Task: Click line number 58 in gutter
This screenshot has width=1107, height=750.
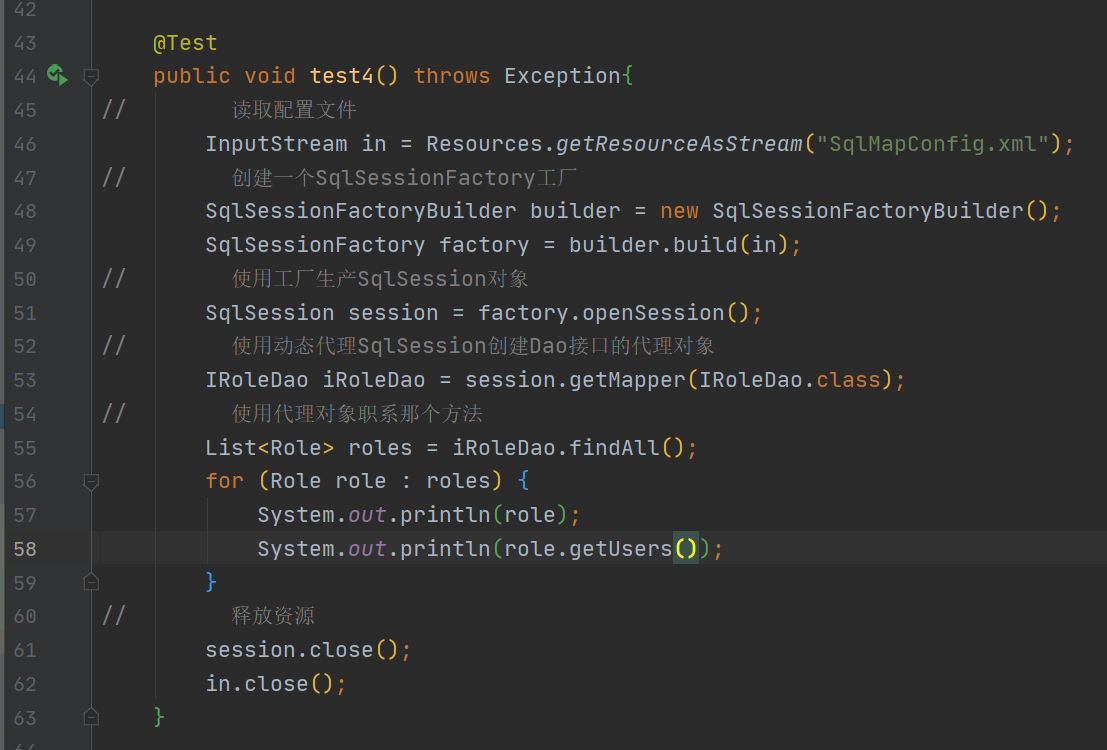Action: tap(25, 549)
